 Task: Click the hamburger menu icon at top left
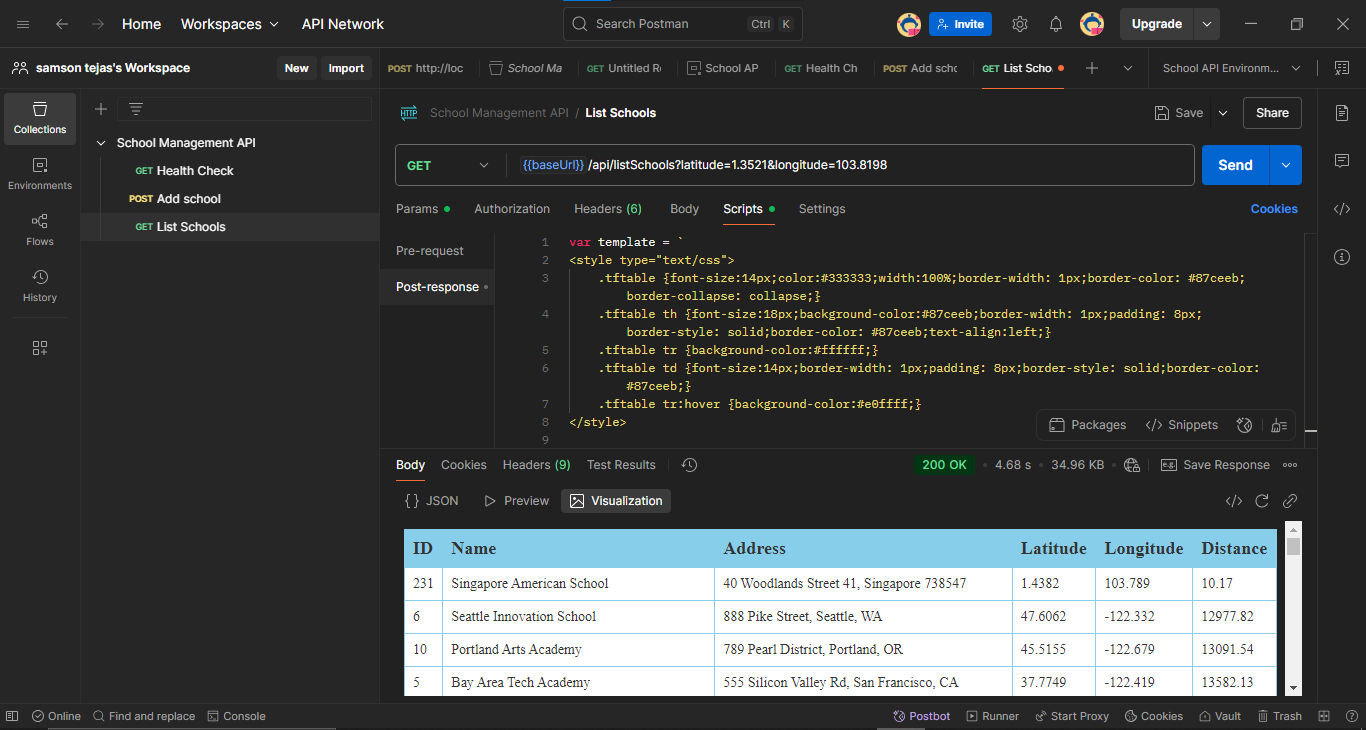pos(23,24)
